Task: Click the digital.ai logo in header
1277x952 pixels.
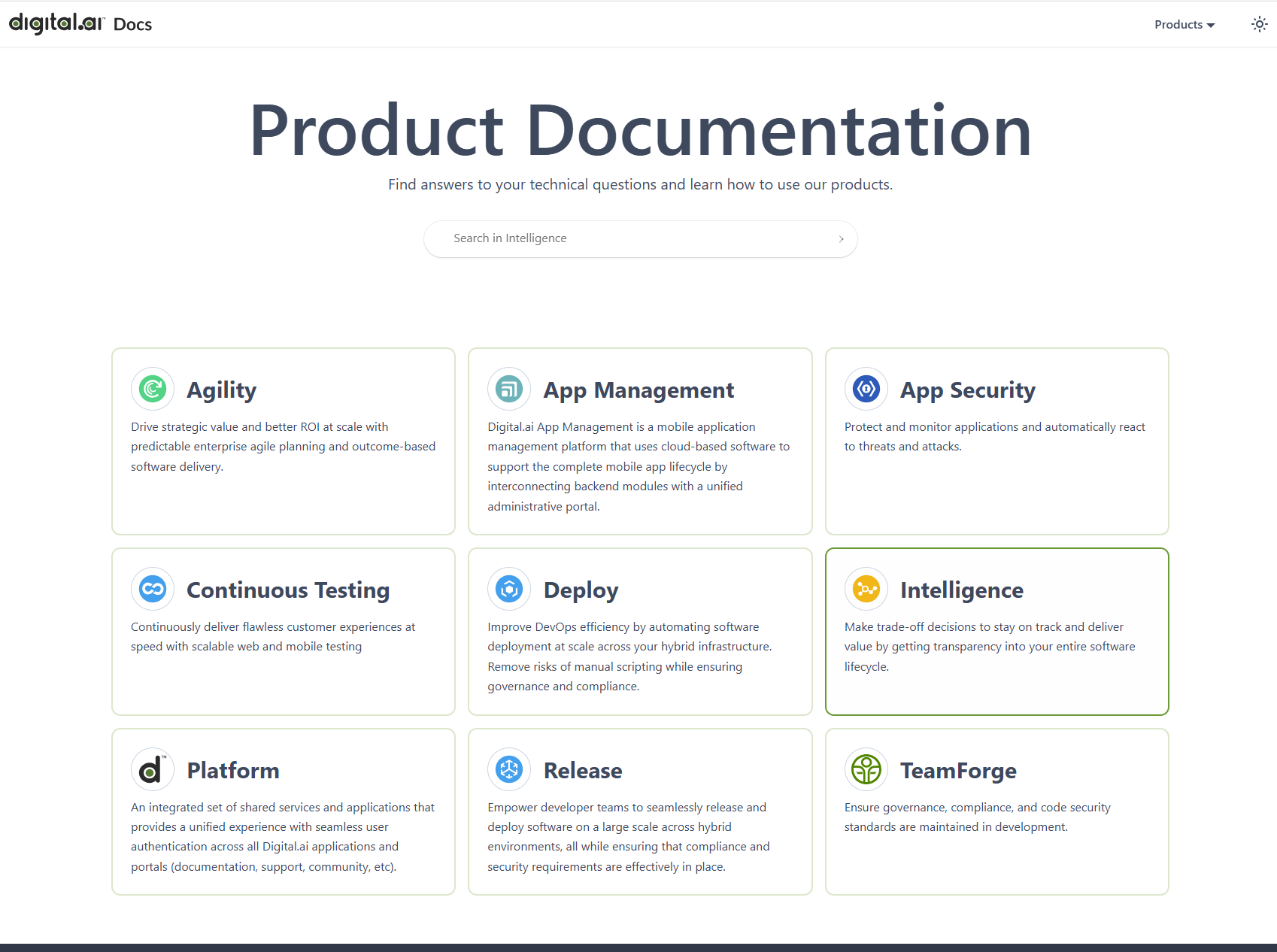Action: click(56, 23)
